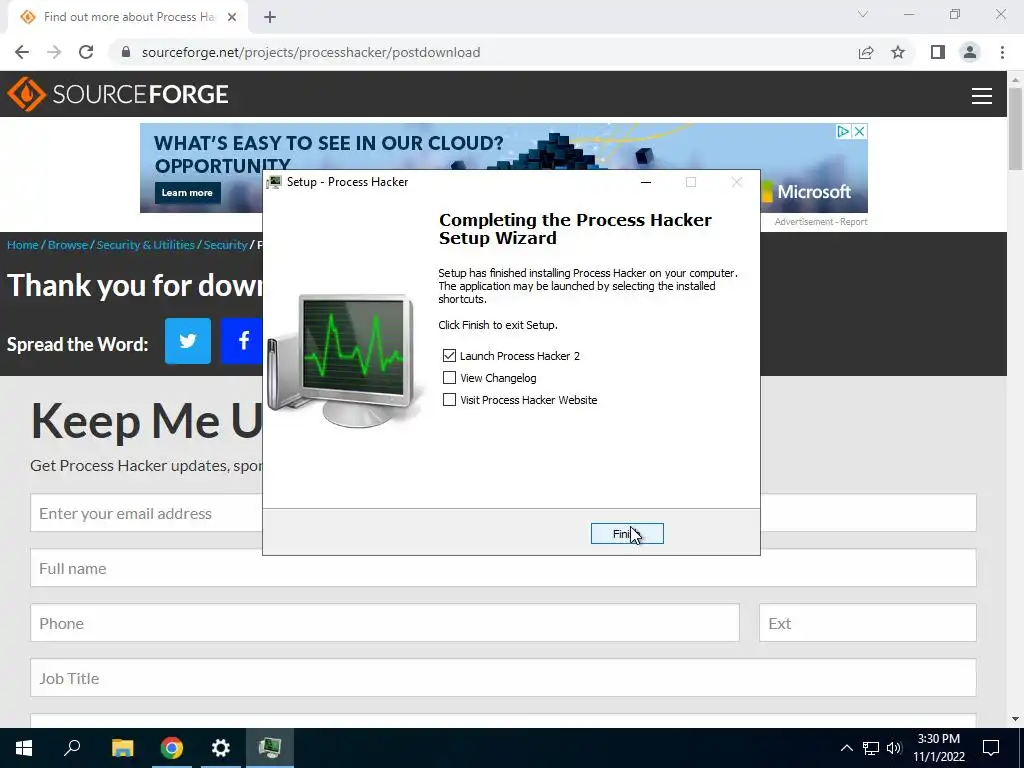Click Process Hacker setup taskbar icon
The height and width of the screenshot is (768, 1024).
pos(270,748)
